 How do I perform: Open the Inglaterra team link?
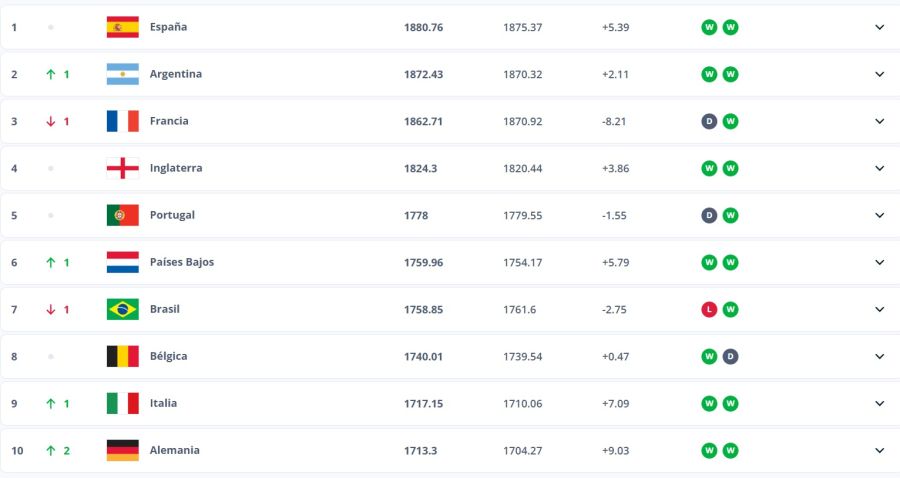point(175,168)
